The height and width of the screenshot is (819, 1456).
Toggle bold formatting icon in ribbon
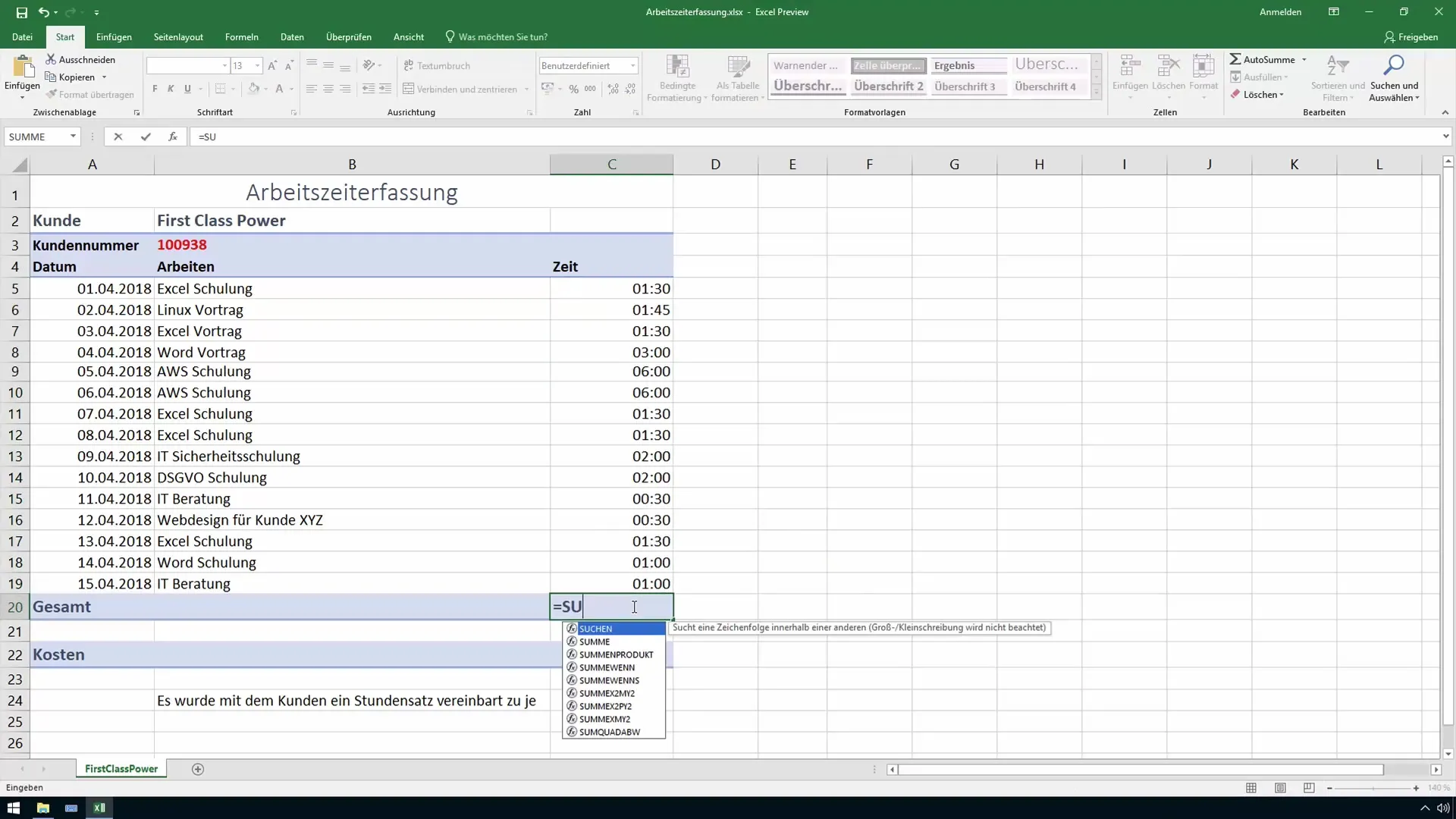155,88
